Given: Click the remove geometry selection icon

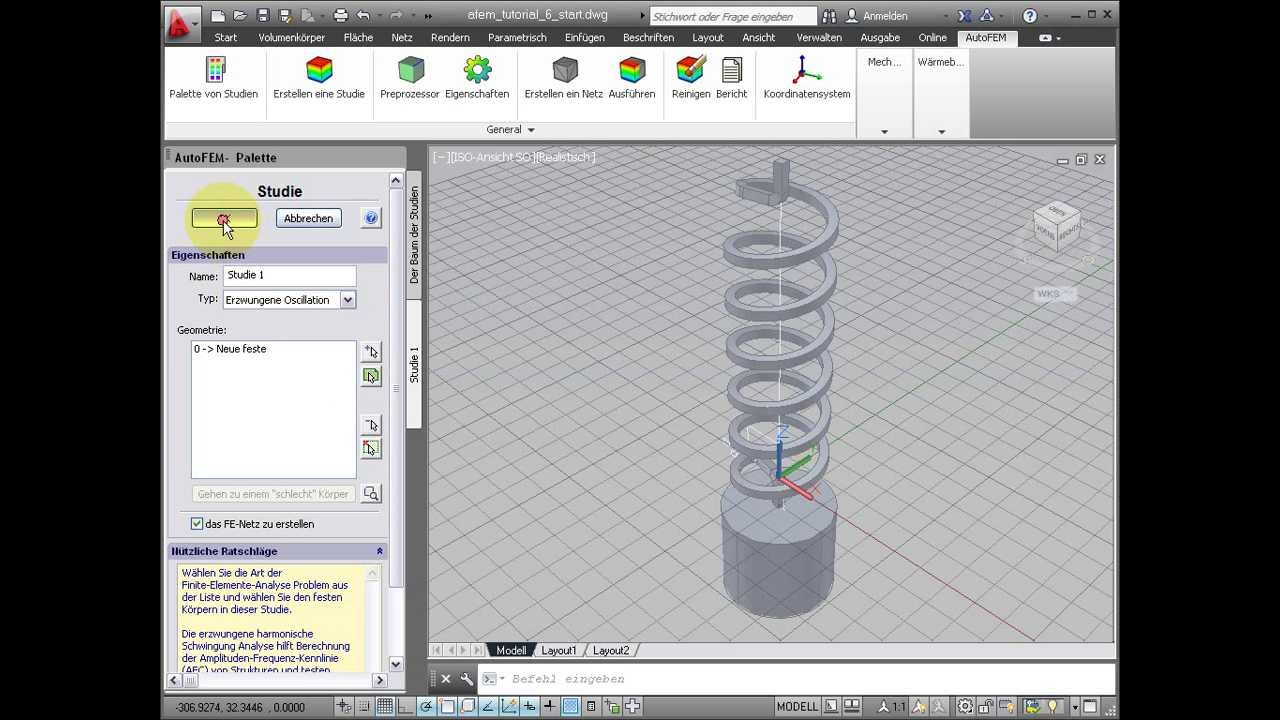Looking at the screenshot, I should point(371,425).
